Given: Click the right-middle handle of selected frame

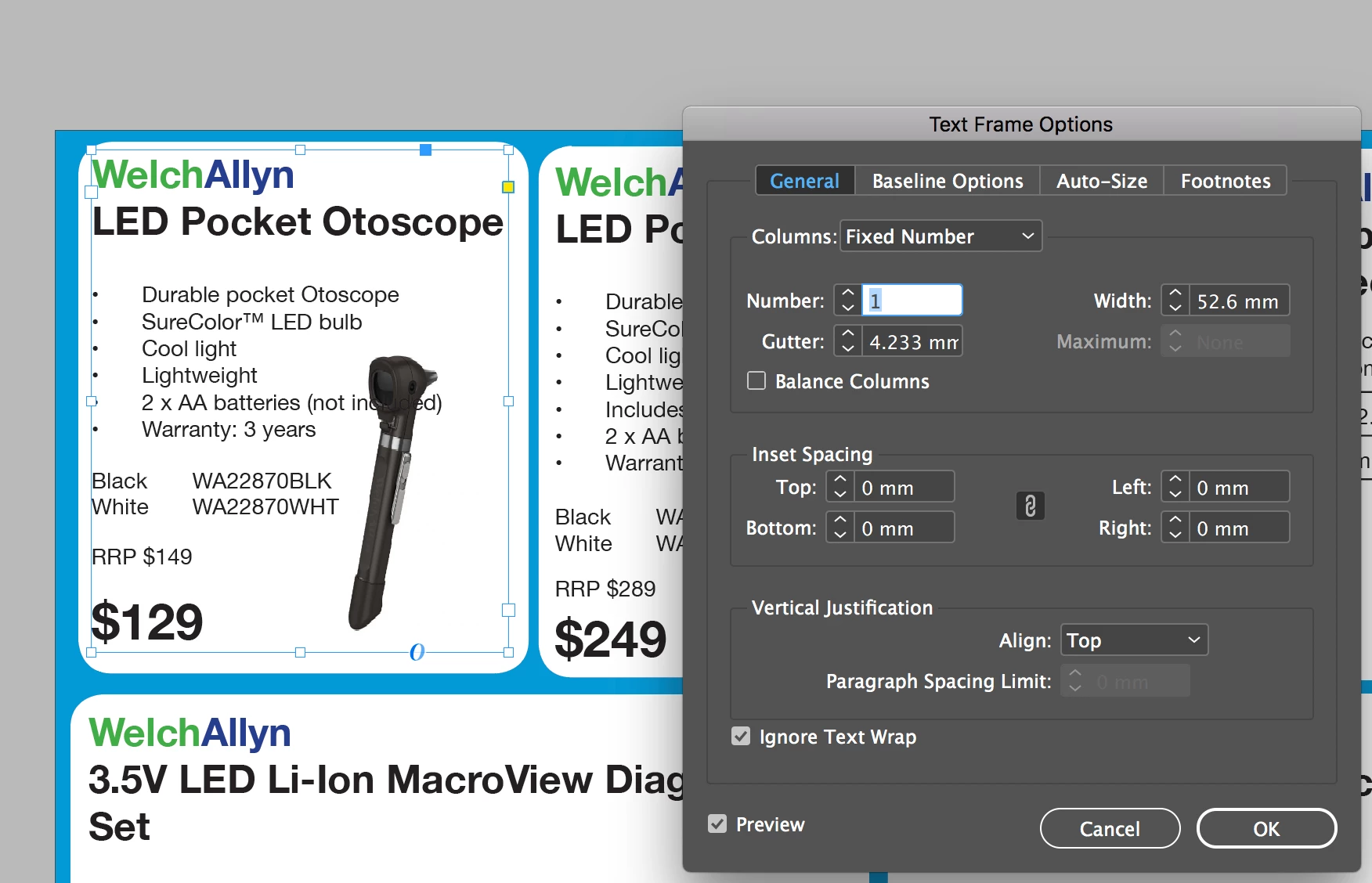Looking at the screenshot, I should click(x=508, y=401).
